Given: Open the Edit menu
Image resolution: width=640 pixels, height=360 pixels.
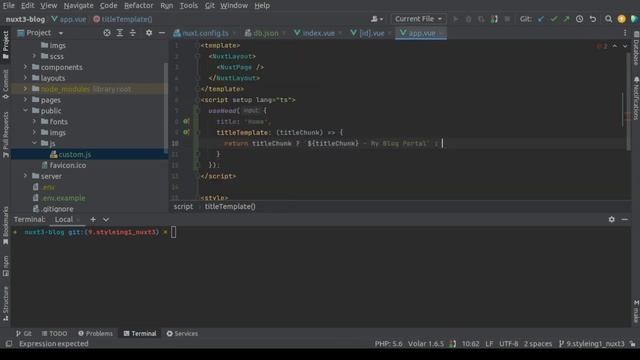Looking at the screenshot, I should [x=27, y=5].
